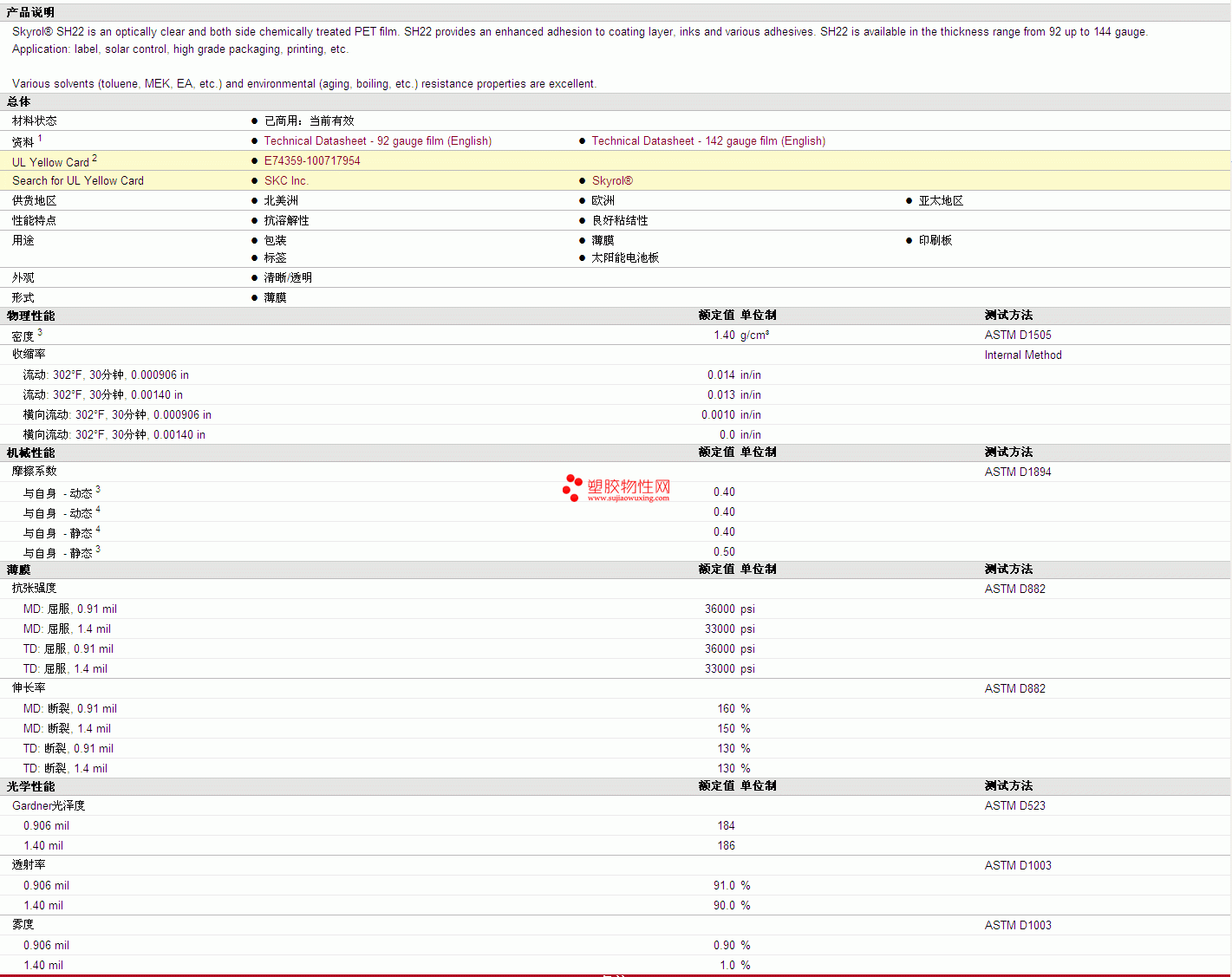Click the 摩擦系数 row label
This screenshot has height=977, width=1232.
pyautogui.click(x=34, y=472)
